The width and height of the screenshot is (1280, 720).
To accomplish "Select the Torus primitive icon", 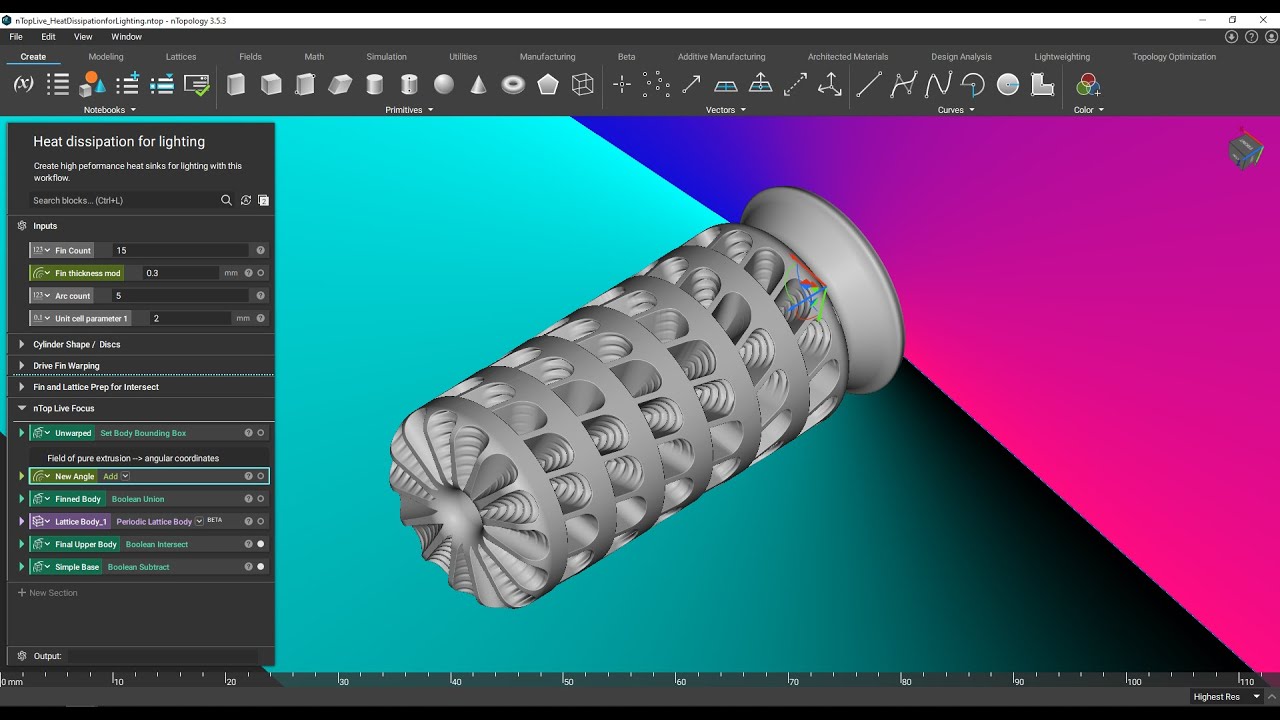I will point(513,84).
